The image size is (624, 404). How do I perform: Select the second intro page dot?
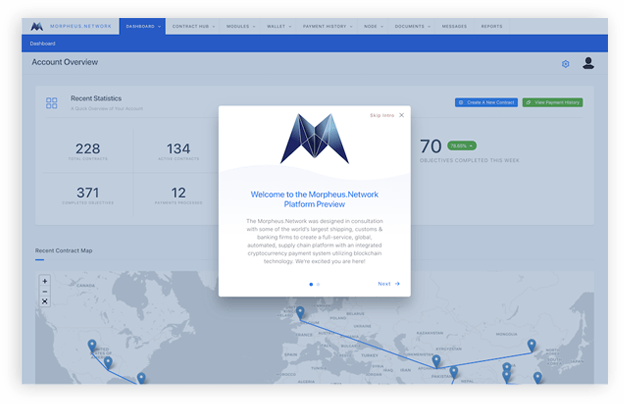tap(318, 284)
